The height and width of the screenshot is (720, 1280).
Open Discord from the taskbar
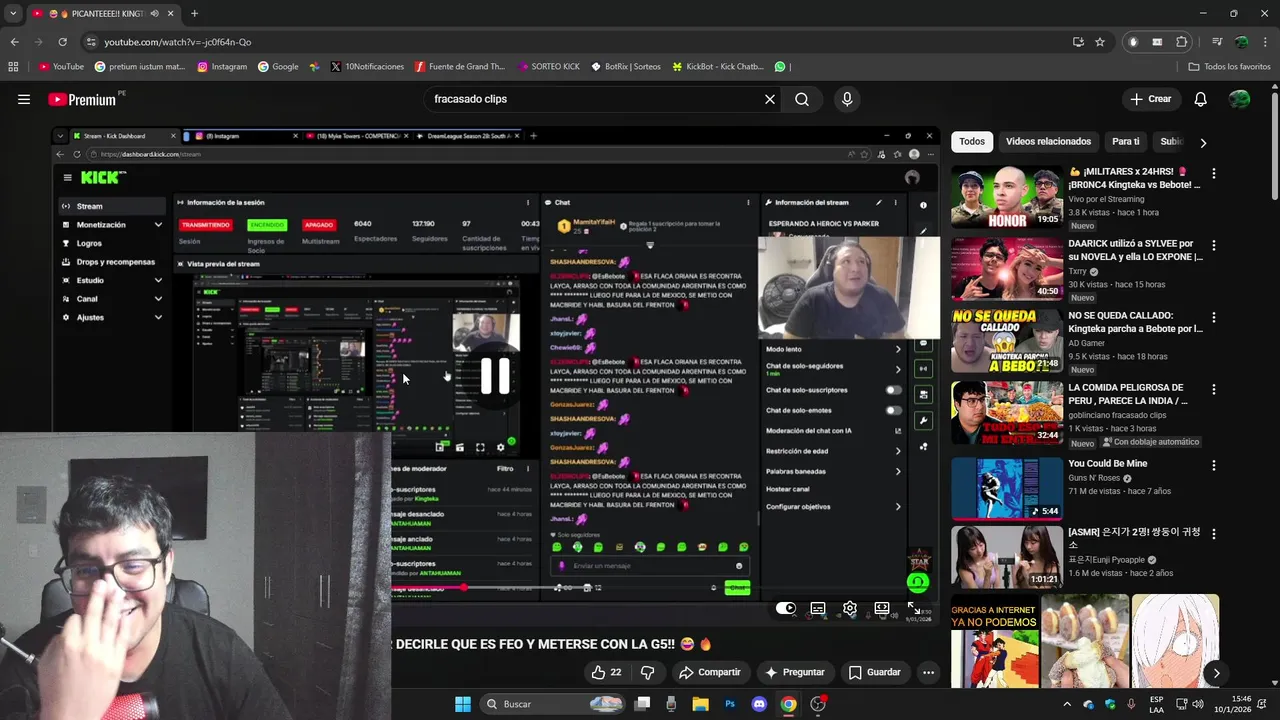[x=759, y=704]
